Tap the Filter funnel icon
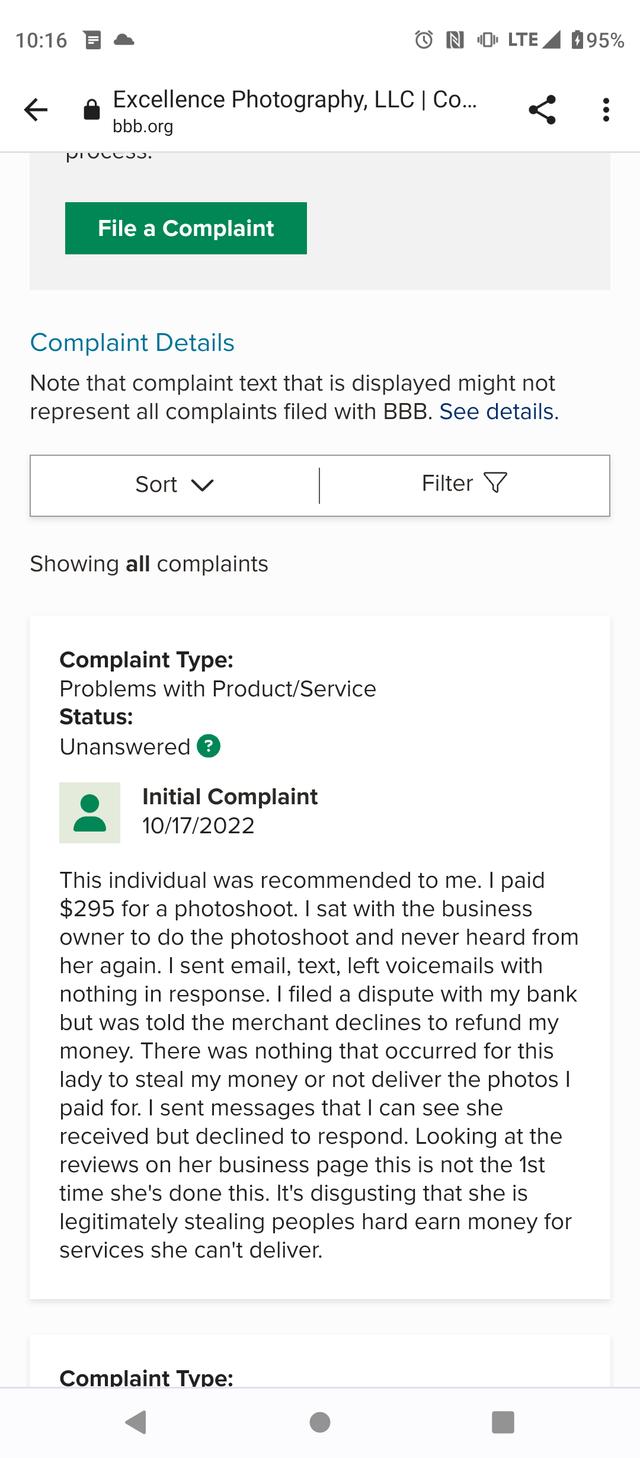 click(x=495, y=484)
